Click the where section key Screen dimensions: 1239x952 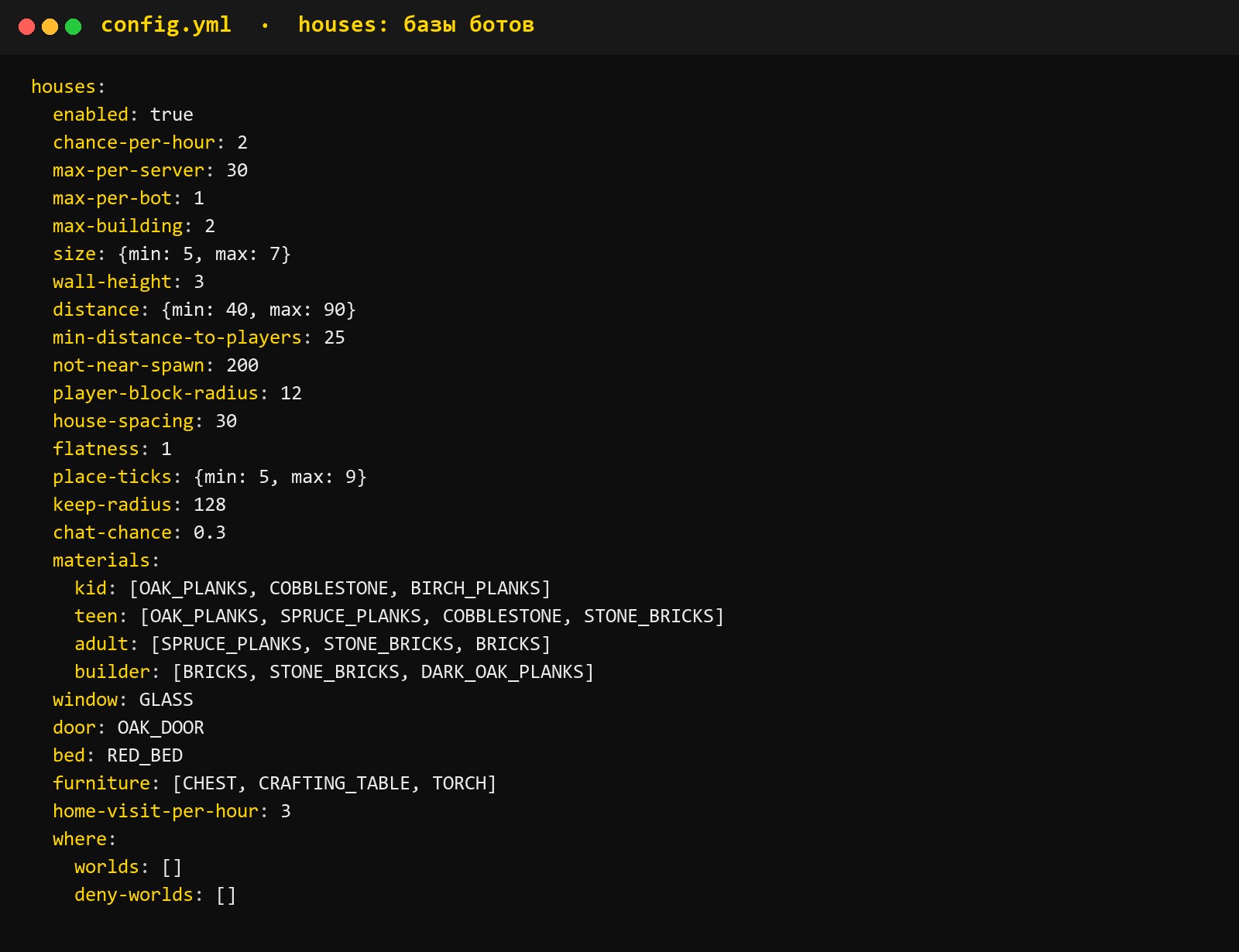(x=80, y=839)
